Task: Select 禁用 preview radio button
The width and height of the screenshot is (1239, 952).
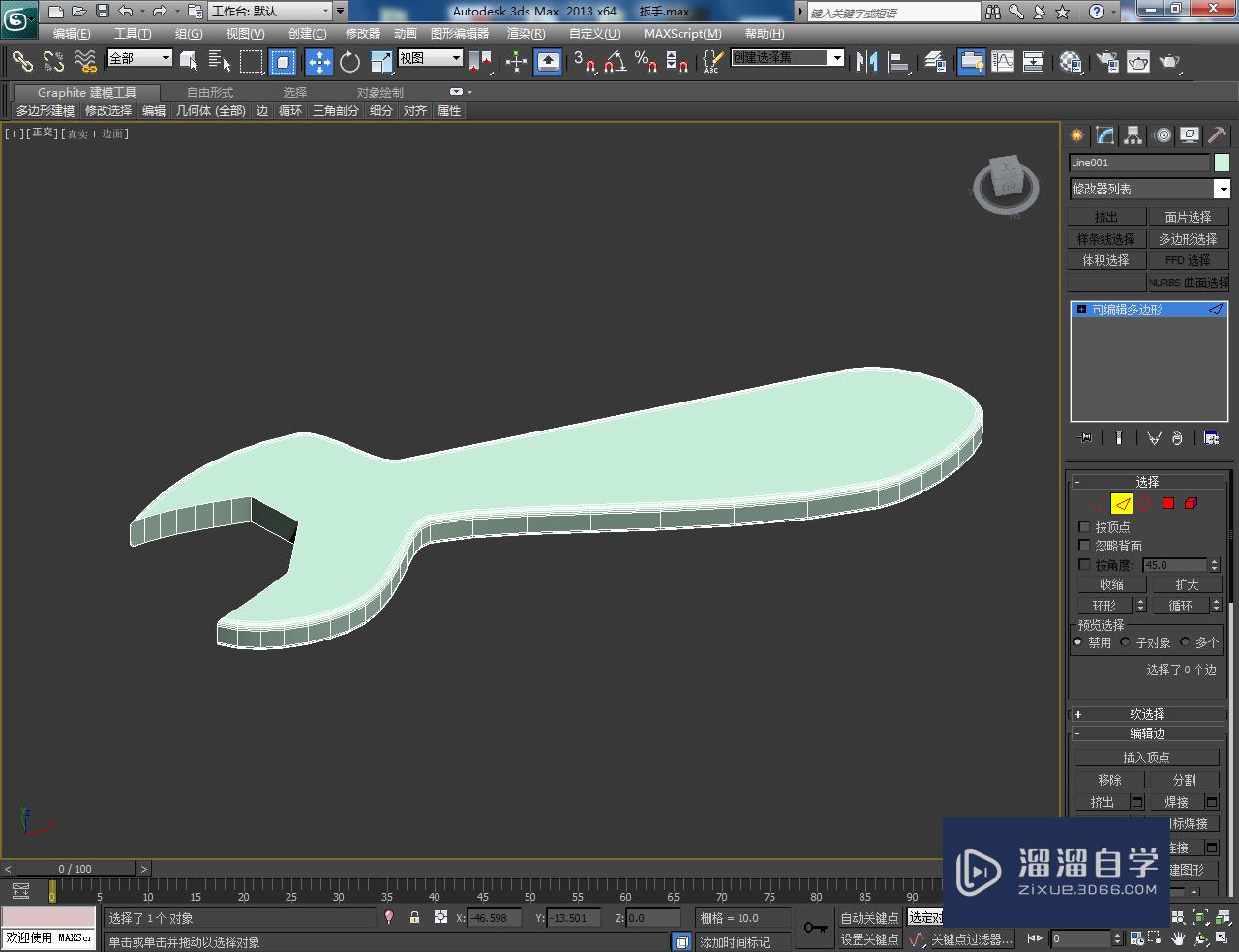Action: (1078, 642)
